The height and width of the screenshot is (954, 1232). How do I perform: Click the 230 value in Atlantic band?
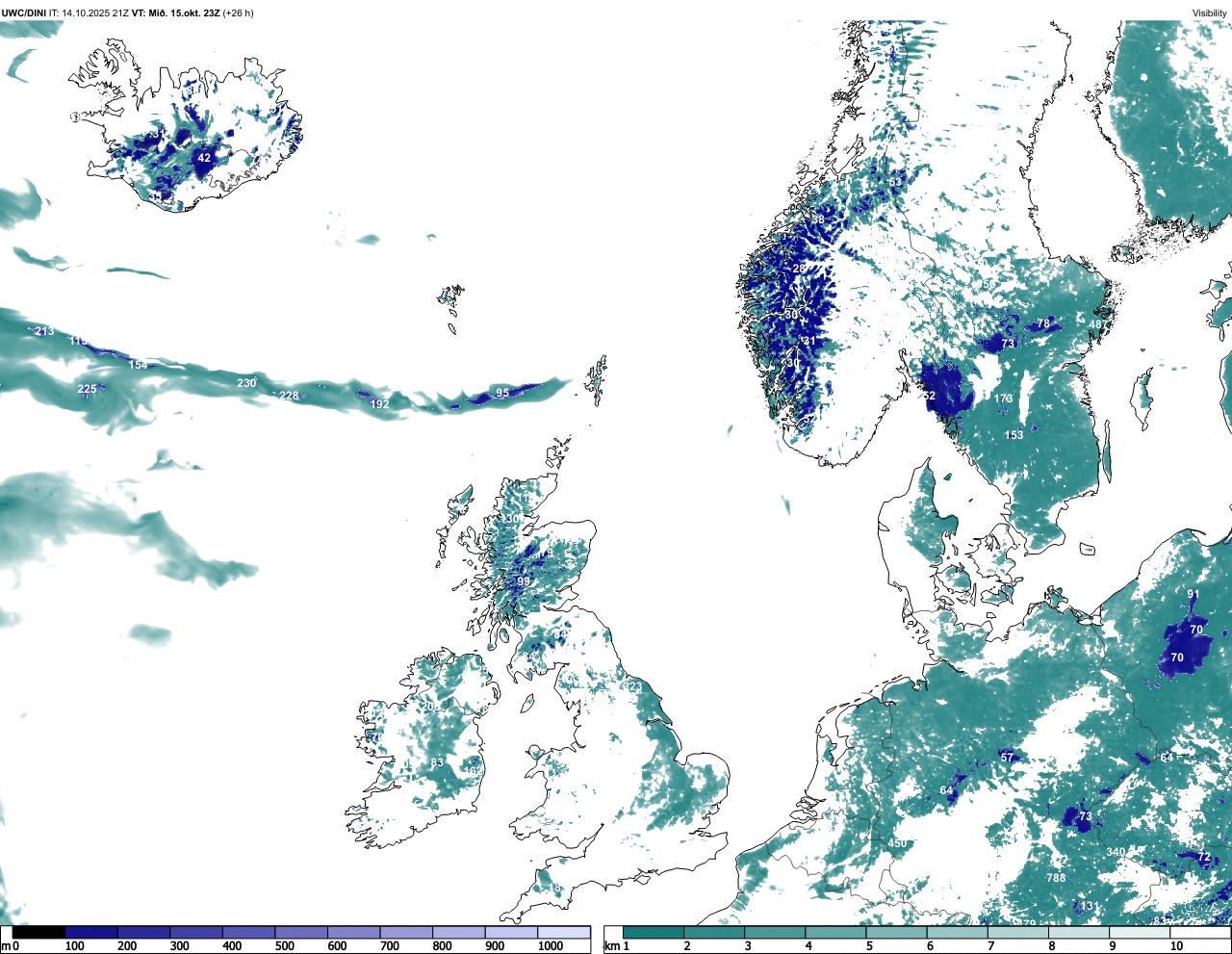(x=246, y=383)
